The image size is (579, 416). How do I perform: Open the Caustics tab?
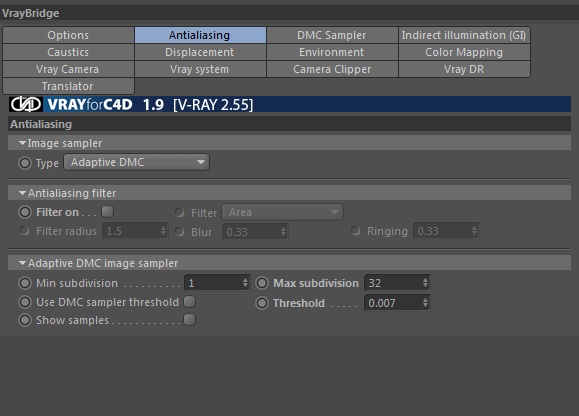[x=68, y=52]
